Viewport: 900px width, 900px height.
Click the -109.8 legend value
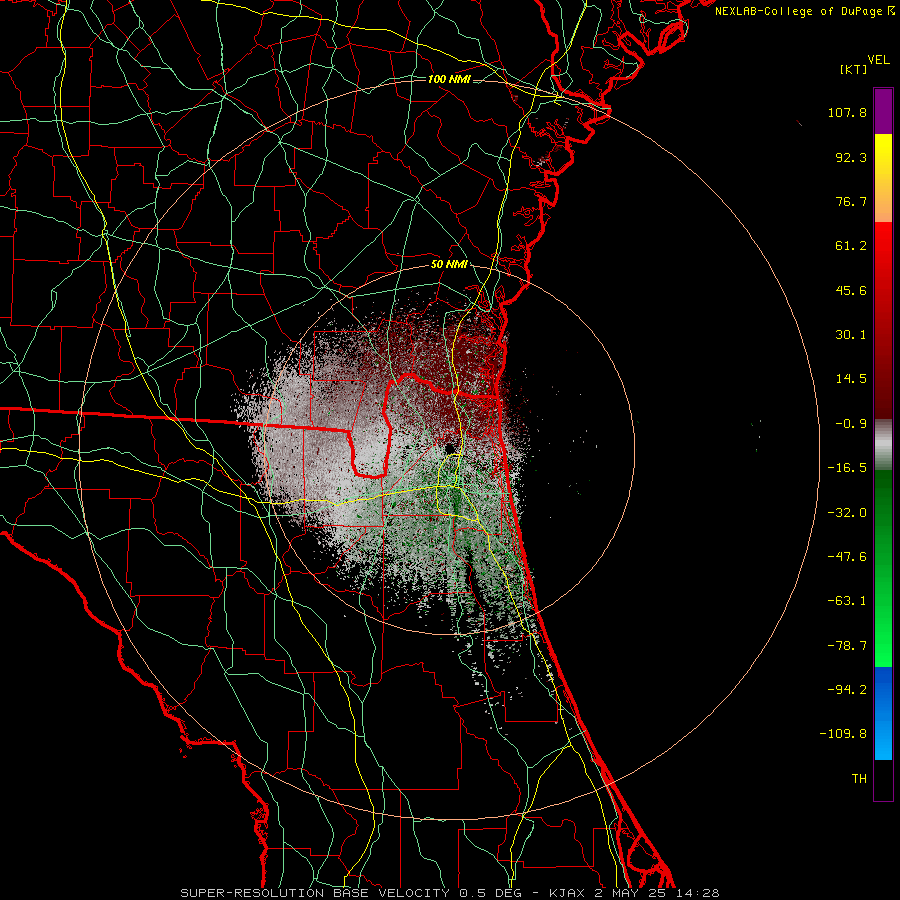(x=843, y=734)
